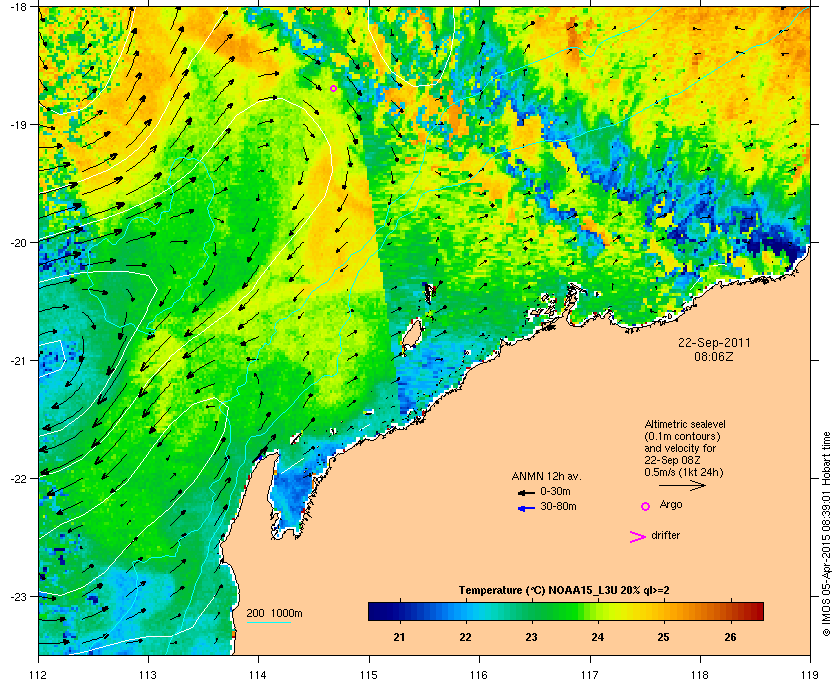Click longitude axis label 113
Screen dimensions: 840x680
click(x=148, y=674)
